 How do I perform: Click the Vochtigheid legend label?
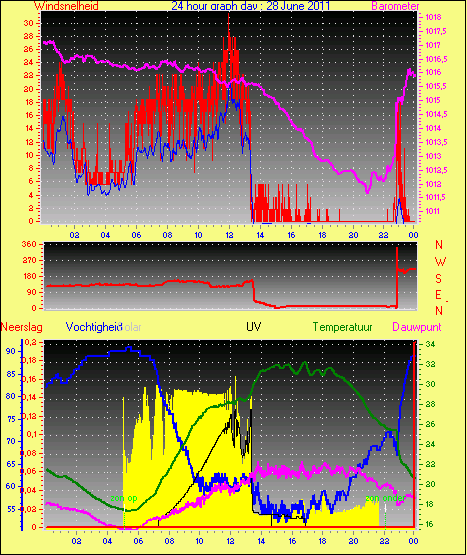(94, 327)
